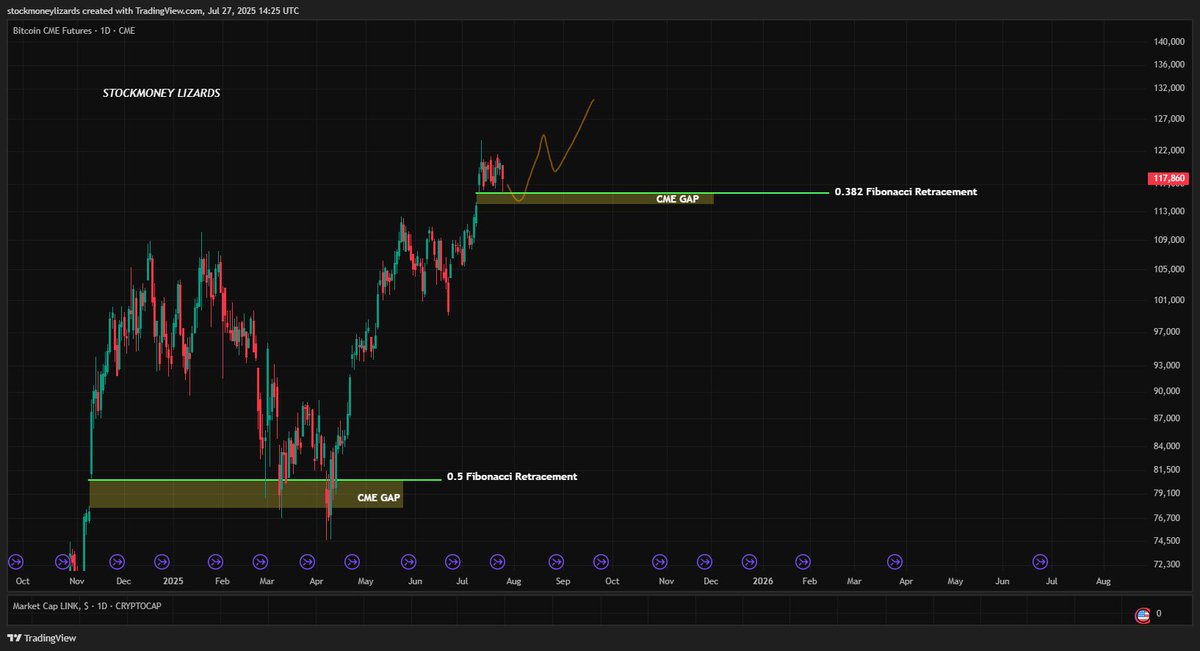Click the 72,300 price axis label
The height and width of the screenshot is (651, 1200).
(1166, 565)
